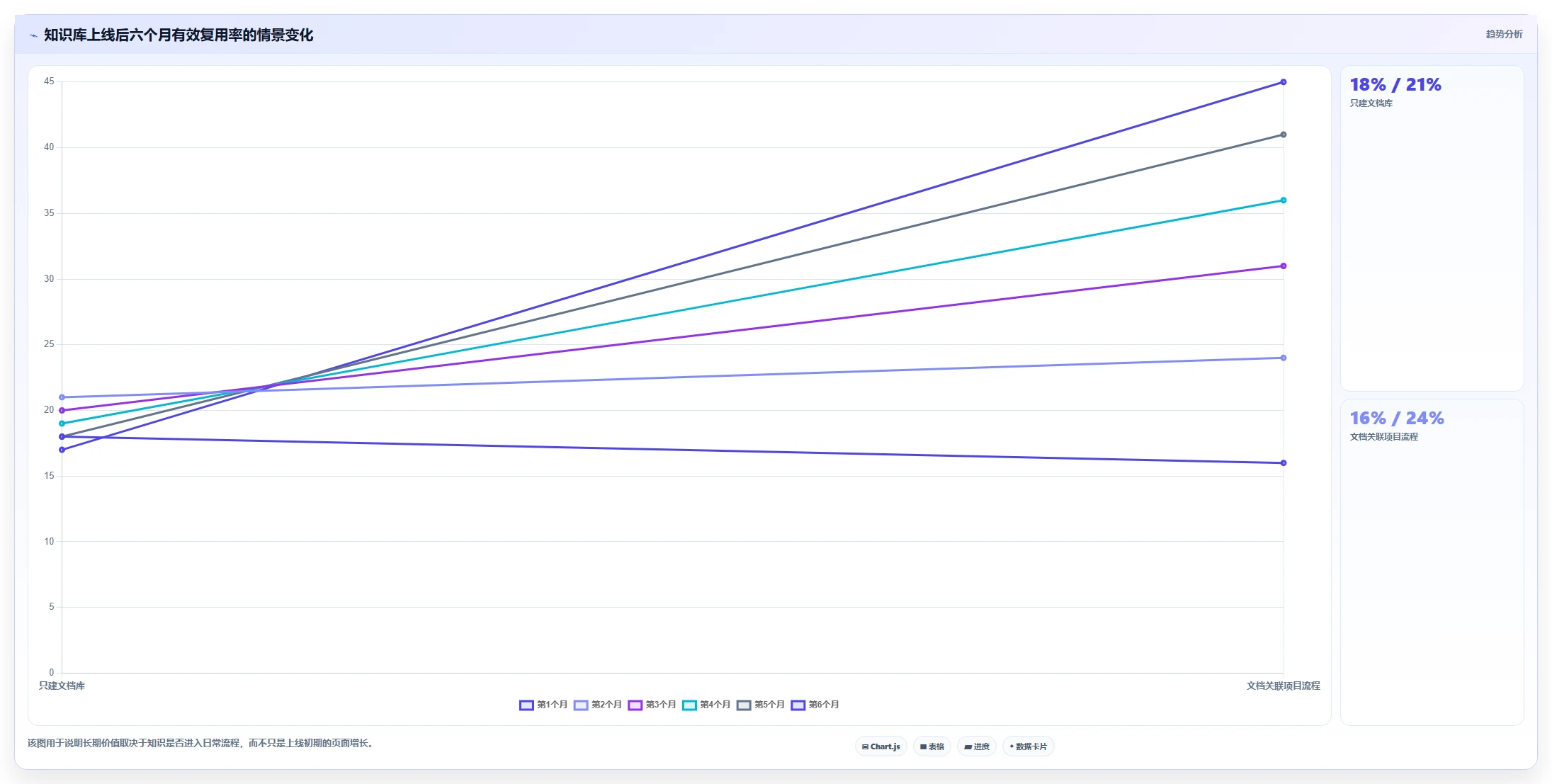Screen dimensions: 1552x784
Task: Click the left-side data point at 17
Action: [62, 450]
